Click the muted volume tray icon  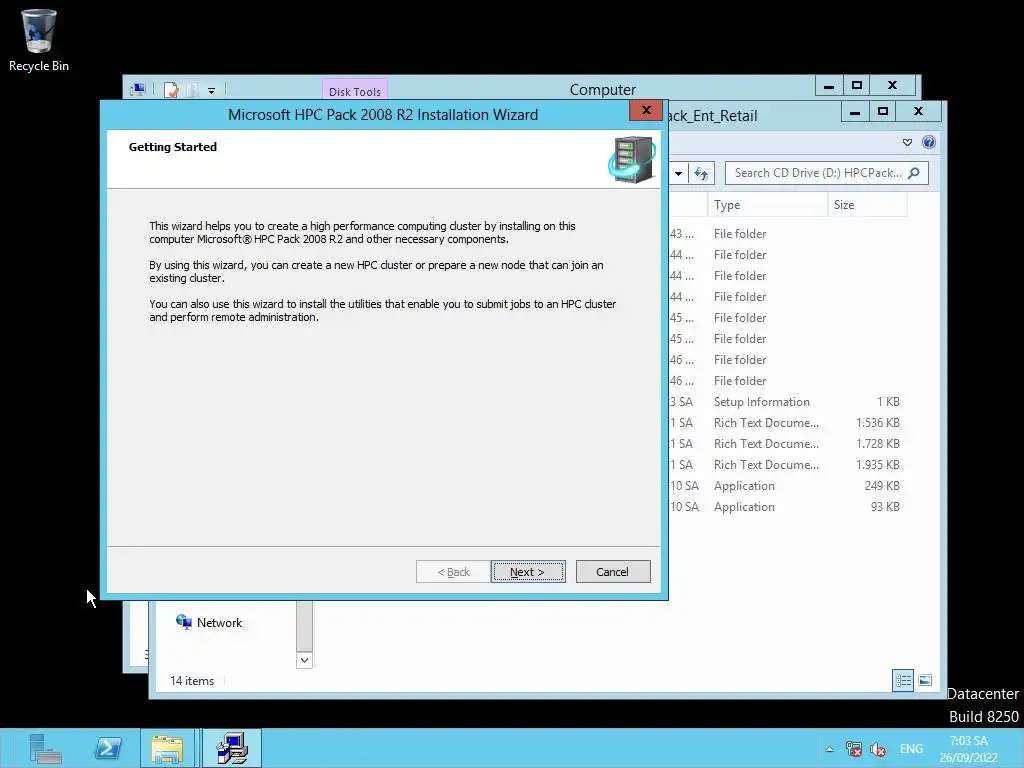pos(878,749)
